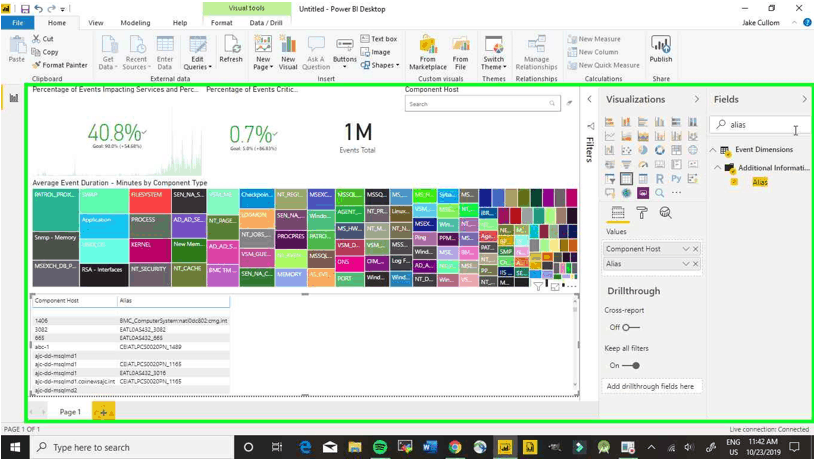Select the table visualization icon
This screenshot has height=460, width=816.
pos(626,179)
